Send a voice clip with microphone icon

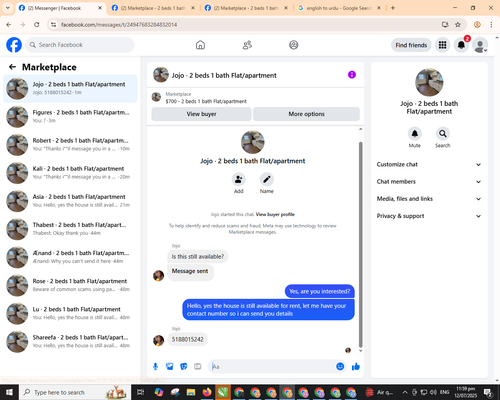155,367
